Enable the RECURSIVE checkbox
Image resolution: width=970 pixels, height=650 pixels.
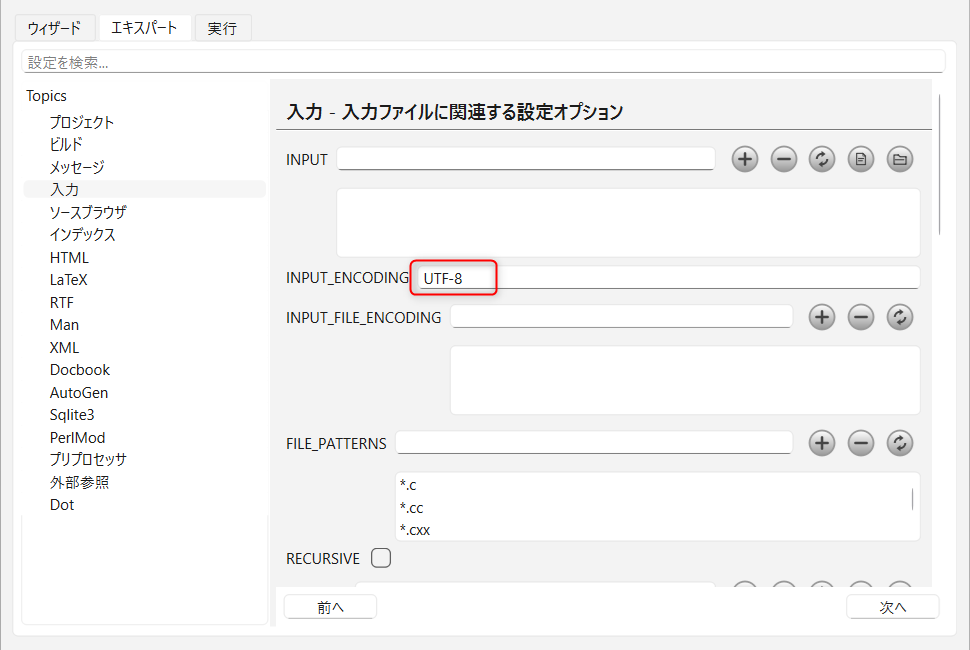381,558
